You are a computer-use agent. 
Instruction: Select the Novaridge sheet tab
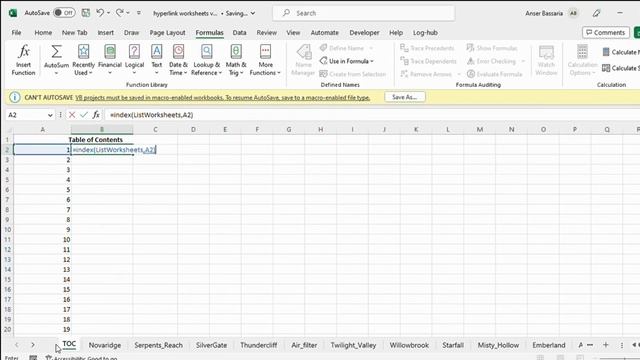(x=105, y=345)
